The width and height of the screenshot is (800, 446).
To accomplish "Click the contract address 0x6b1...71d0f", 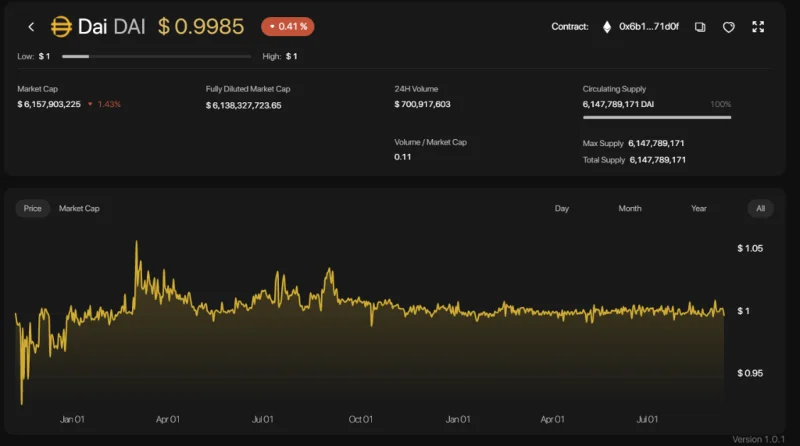I will [648, 27].
